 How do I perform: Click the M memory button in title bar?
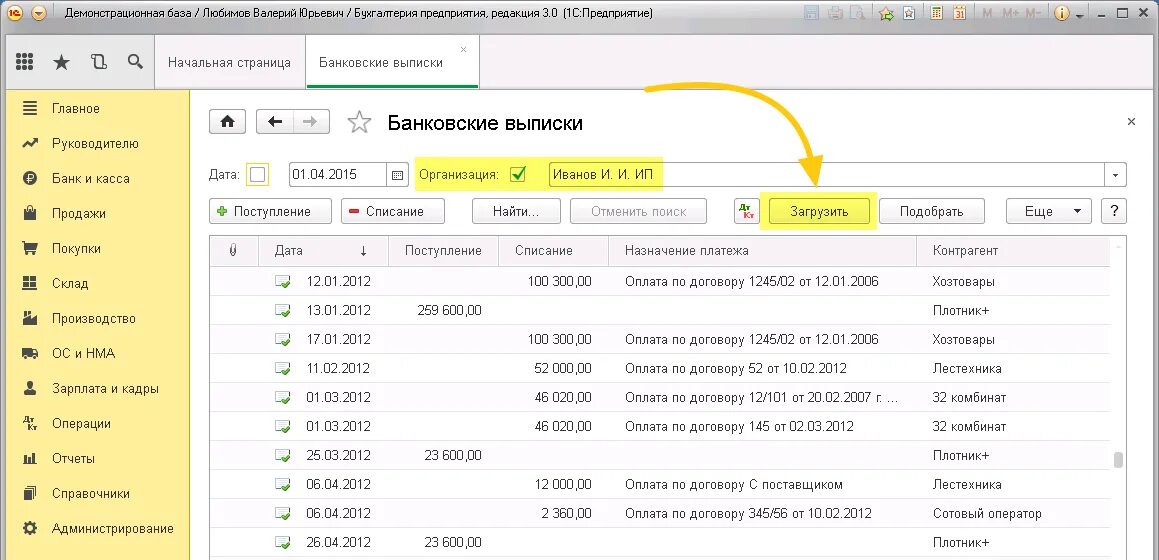click(989, 13)
